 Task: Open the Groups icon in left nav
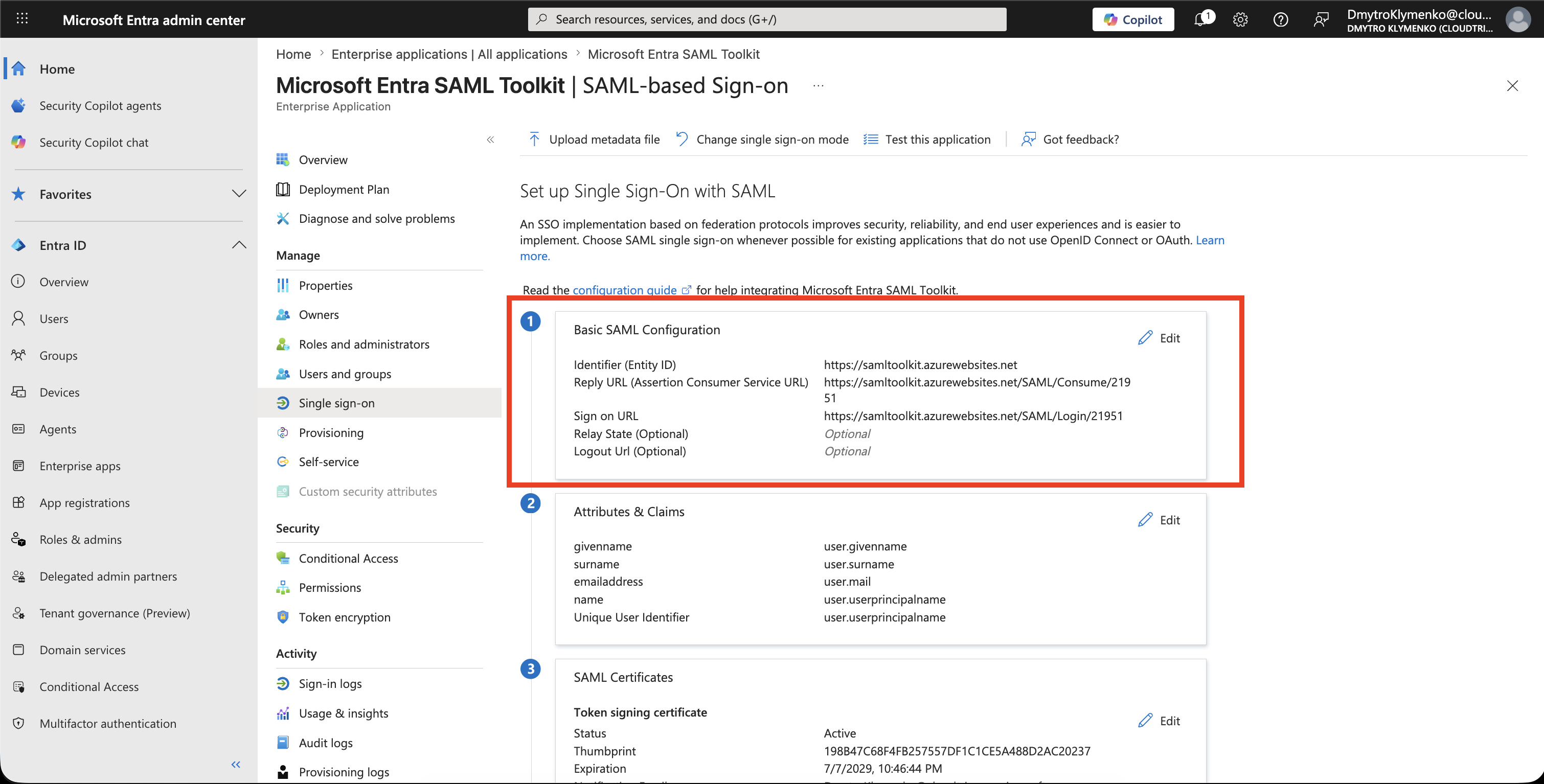(18, 355)
